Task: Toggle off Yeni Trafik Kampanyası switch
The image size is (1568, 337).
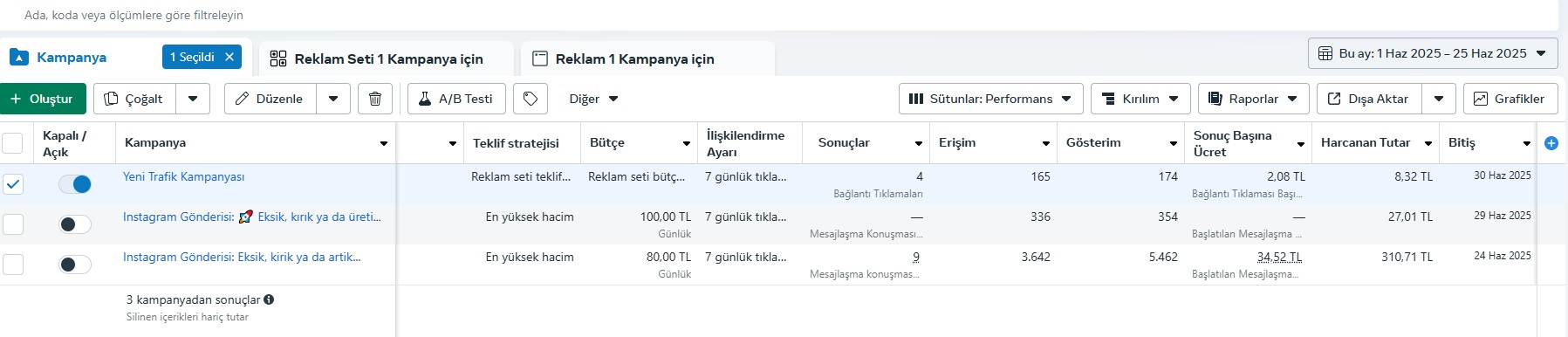Action: coord(75,184)
